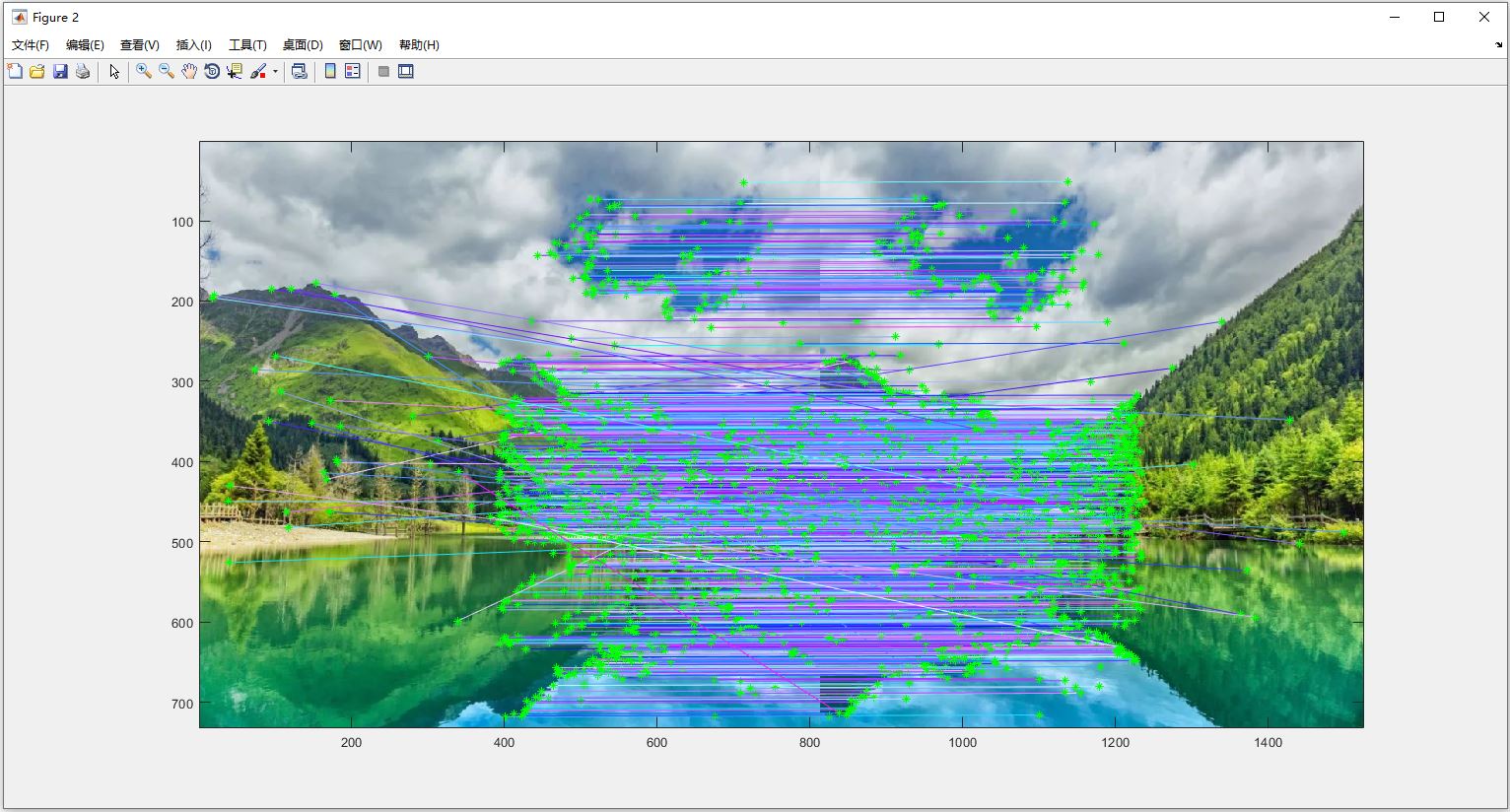Open the 文件(F) menu

(x=31, y=44)
